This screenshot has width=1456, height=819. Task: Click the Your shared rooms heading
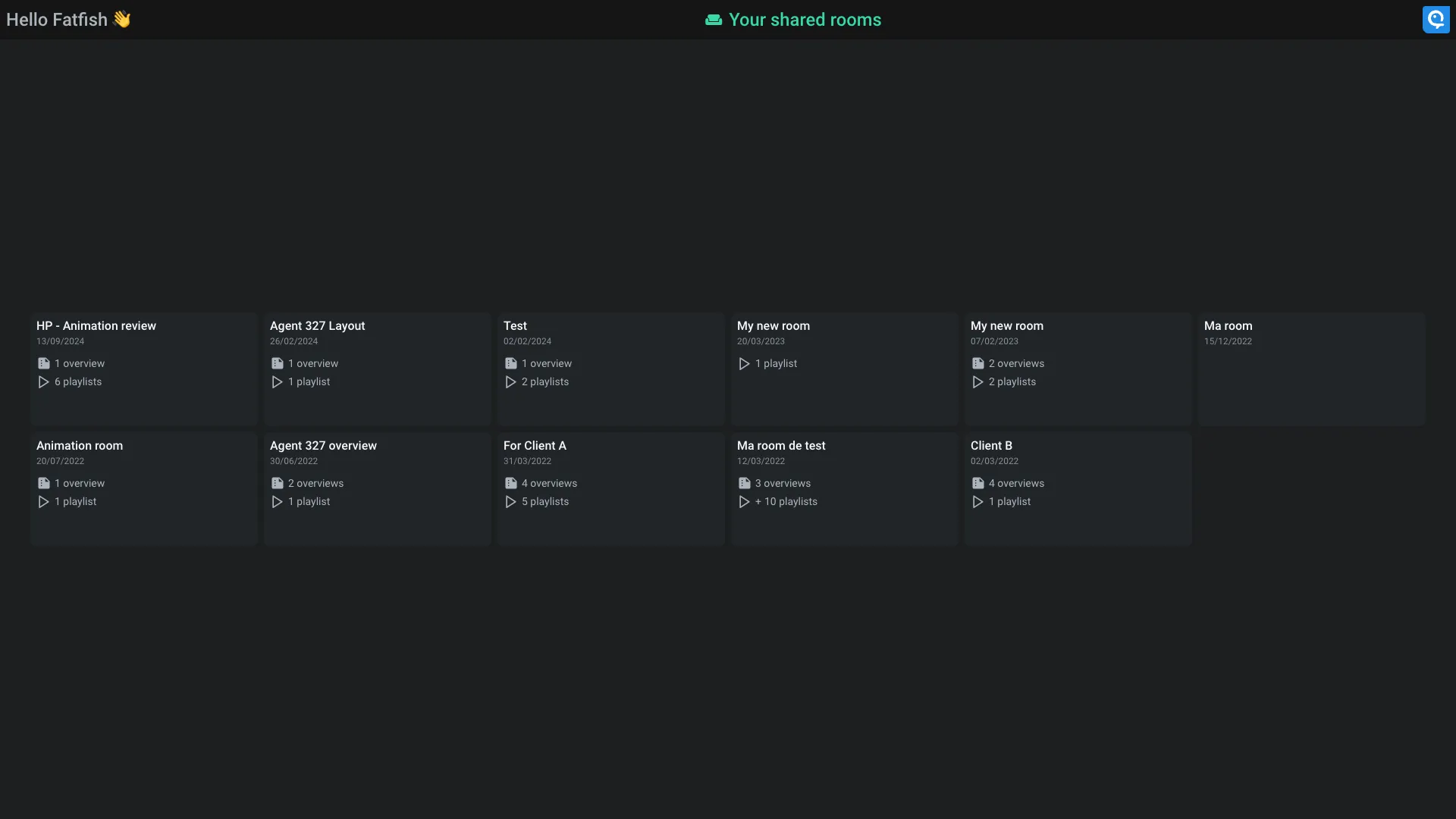click(x=805, y=20)
